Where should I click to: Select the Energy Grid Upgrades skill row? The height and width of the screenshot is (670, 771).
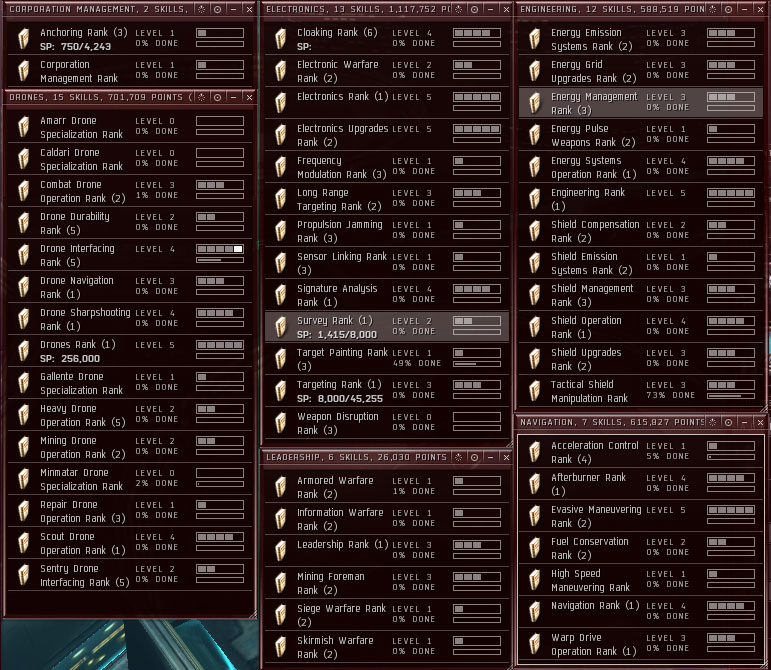[641, 71]
